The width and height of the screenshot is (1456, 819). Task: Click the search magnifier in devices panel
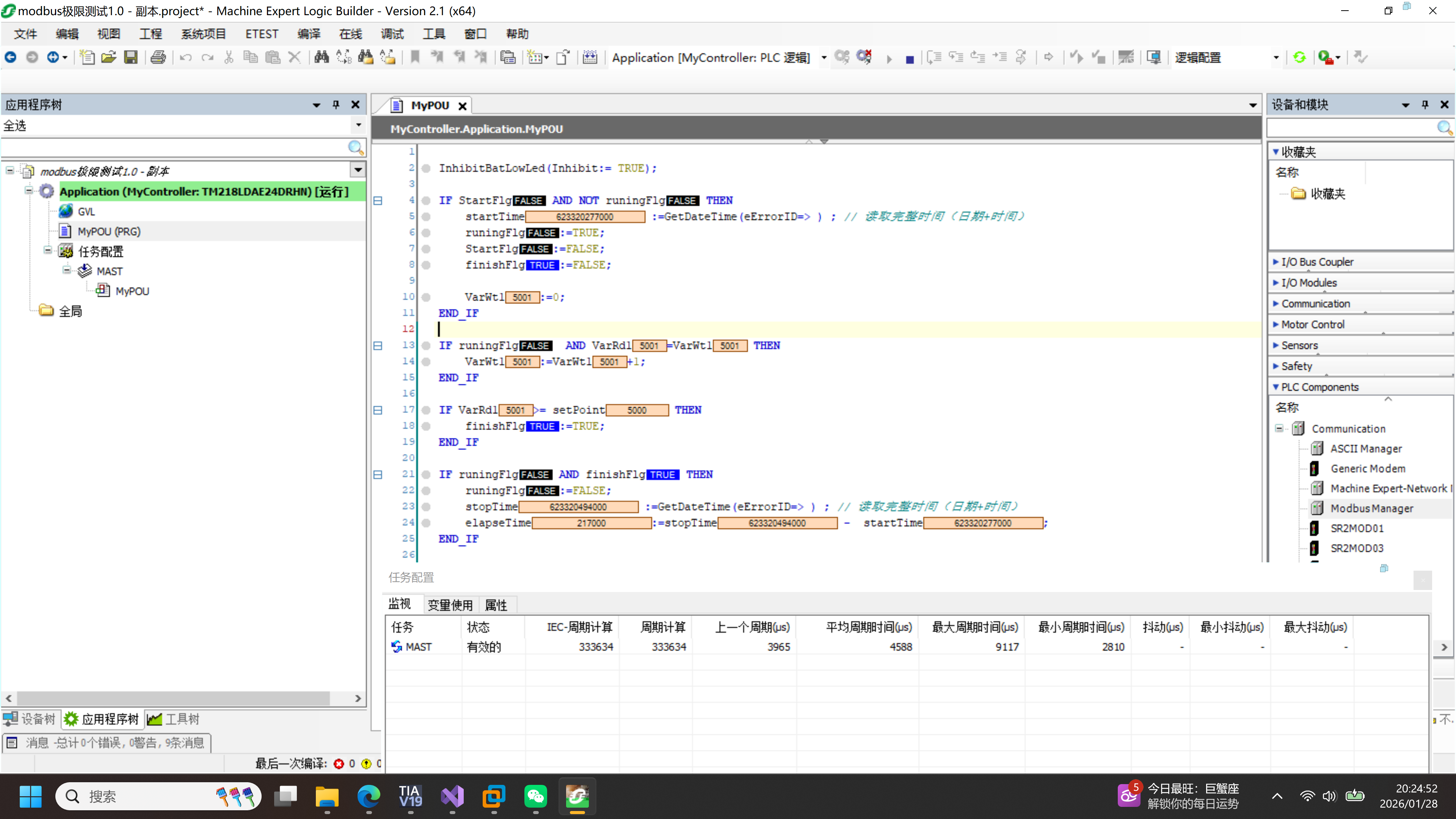(x=1443, y=128)
